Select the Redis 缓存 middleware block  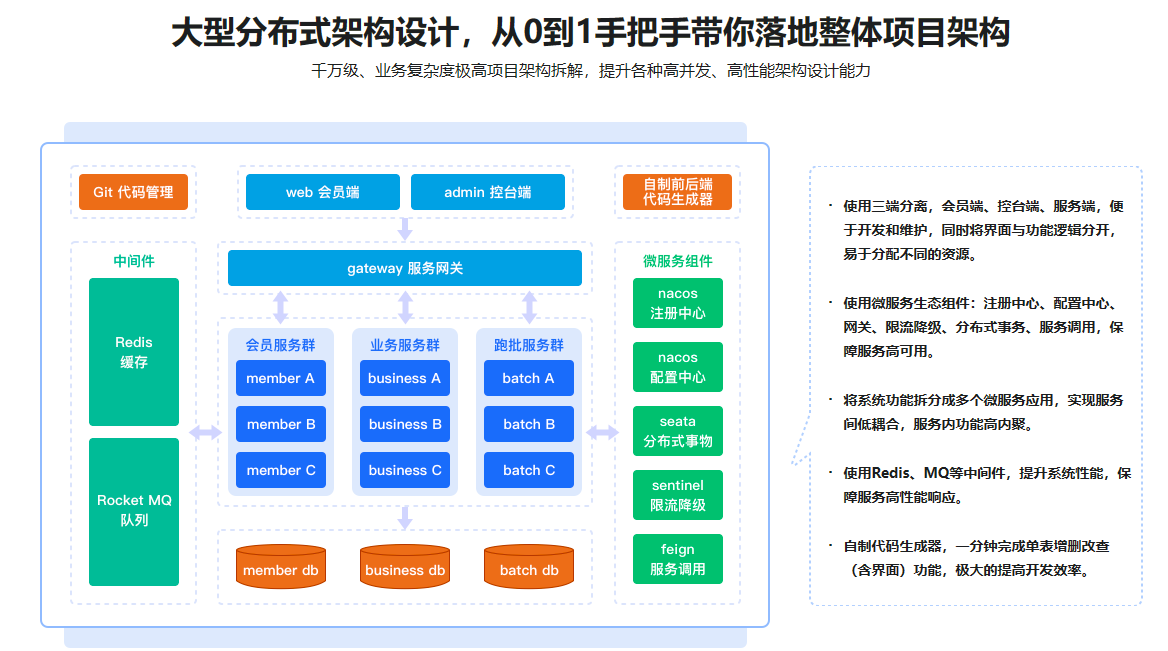(134, 352)
